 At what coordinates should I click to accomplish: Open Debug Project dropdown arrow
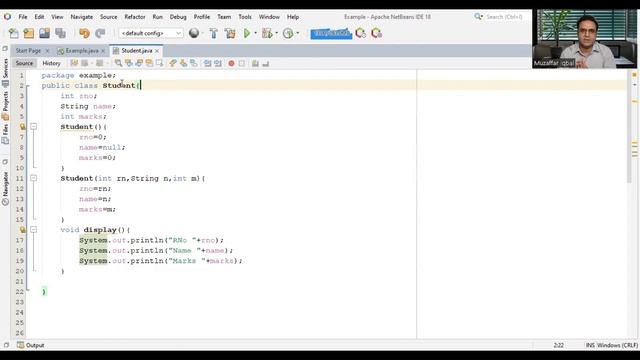click(276, 33)
